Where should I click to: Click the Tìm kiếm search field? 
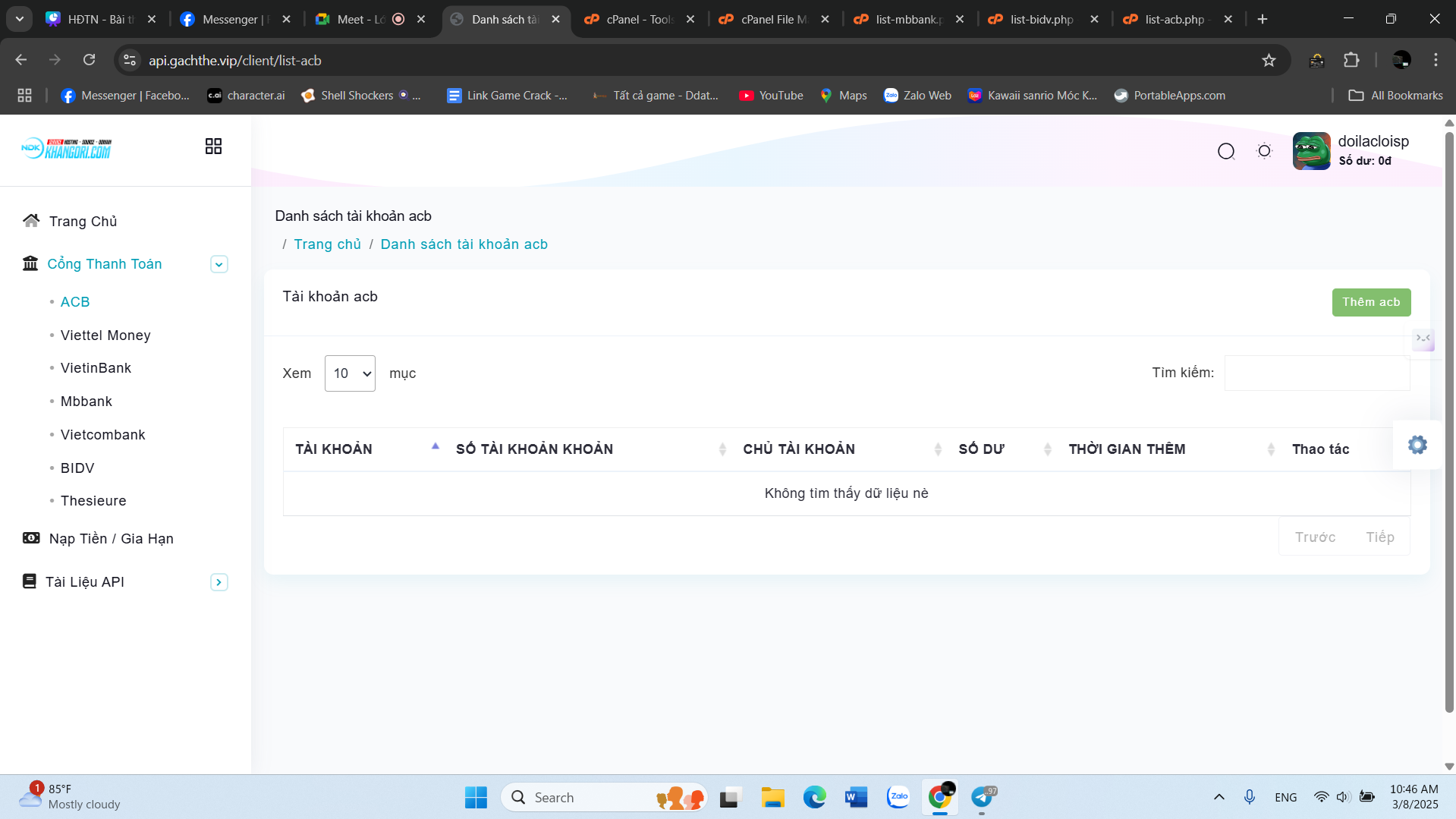click(1316, 373)
